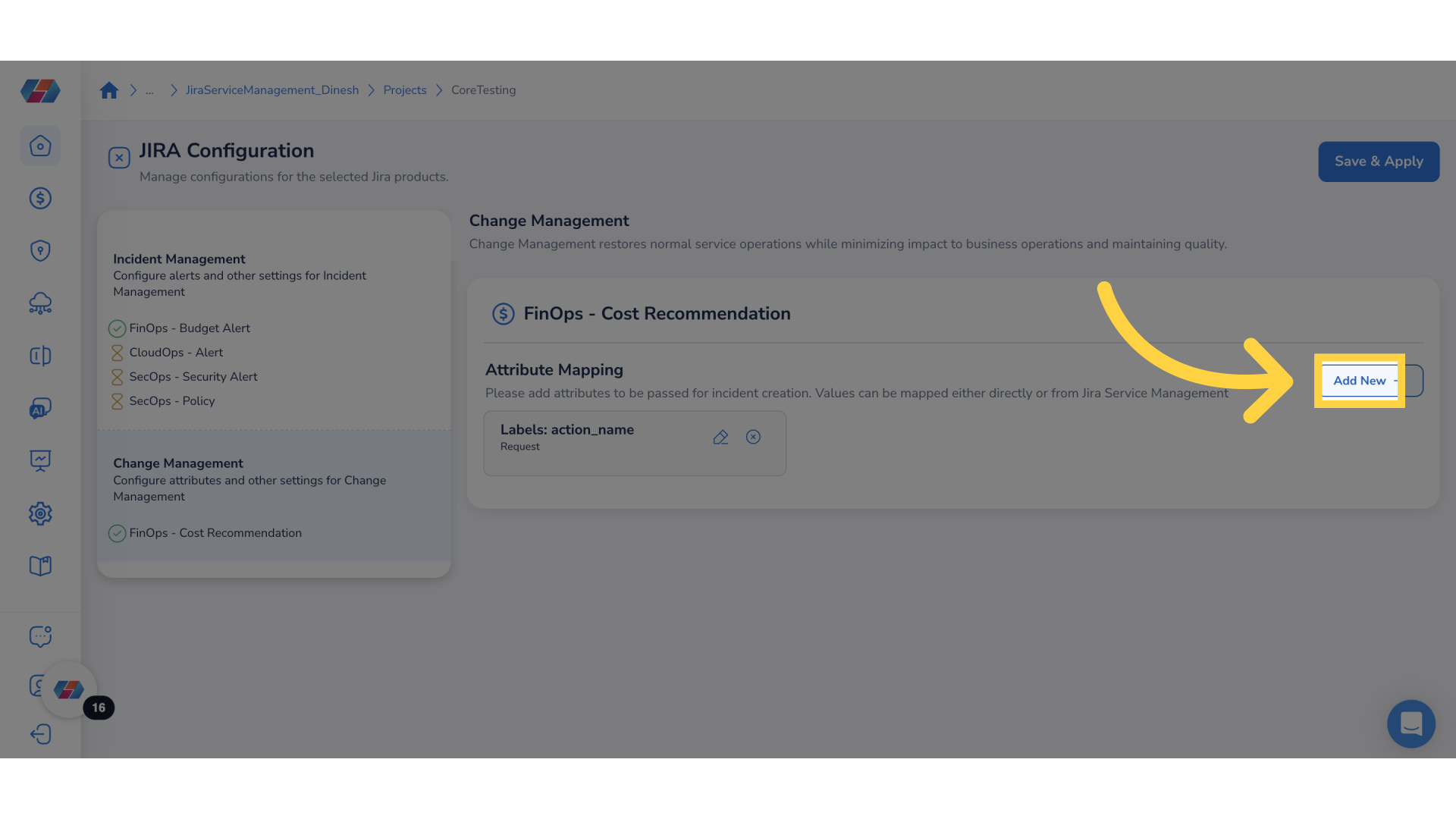This screenshot has width=1456, height=819.
Task: Click the app logo at sidebar top
Action: 40,91
